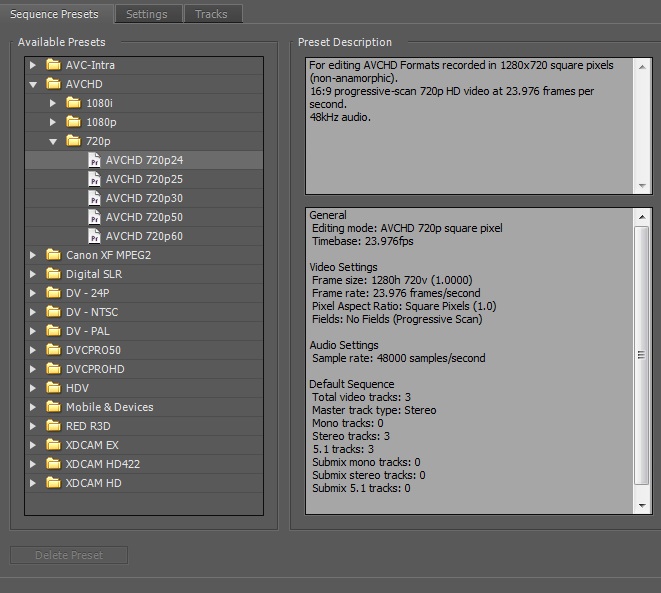Click the 1080i folder icon
This screenshot has height=593, width=661.
pos(73,103)
